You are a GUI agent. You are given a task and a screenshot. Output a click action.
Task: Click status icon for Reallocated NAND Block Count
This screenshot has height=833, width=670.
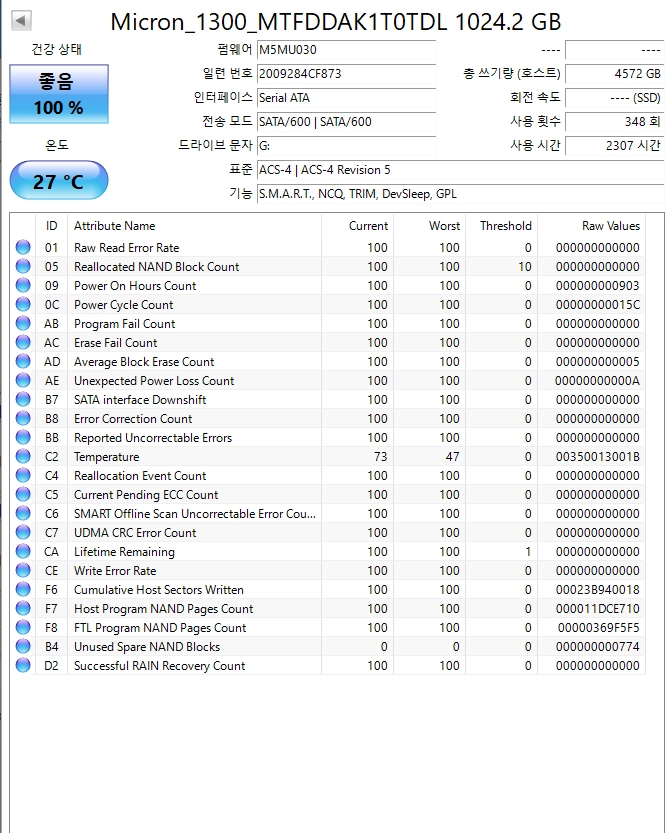point(23,266)
